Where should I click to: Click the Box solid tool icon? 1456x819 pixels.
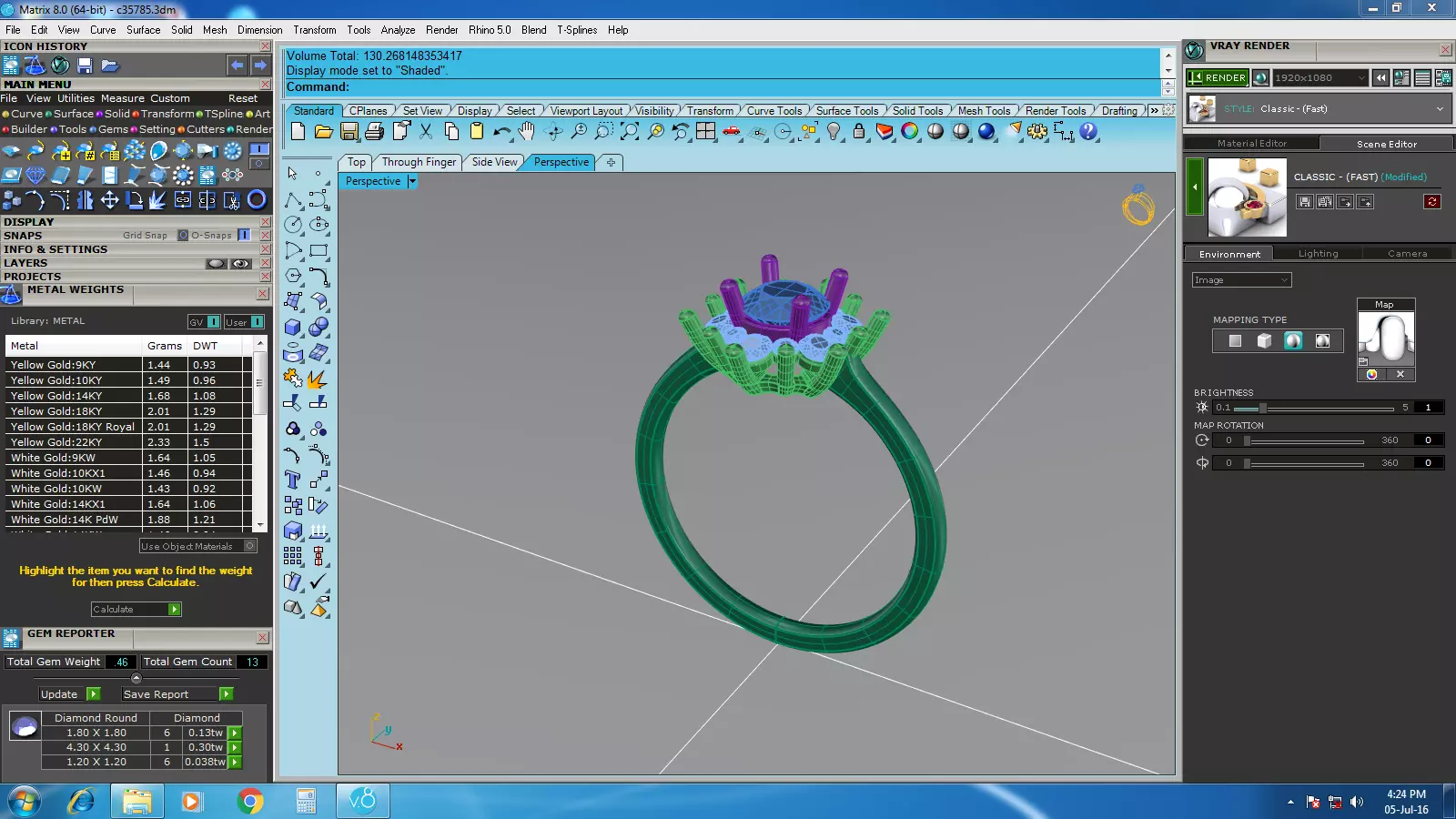pos(293,327)
